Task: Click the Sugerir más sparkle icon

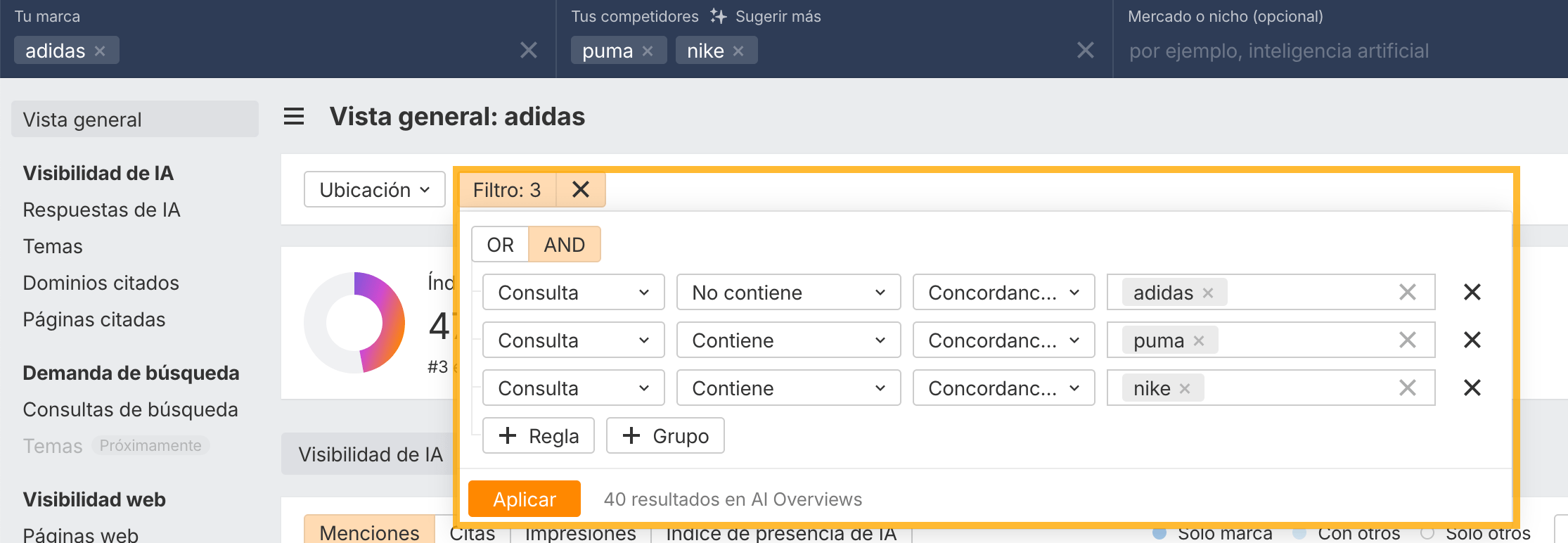Action: [718, 16]
